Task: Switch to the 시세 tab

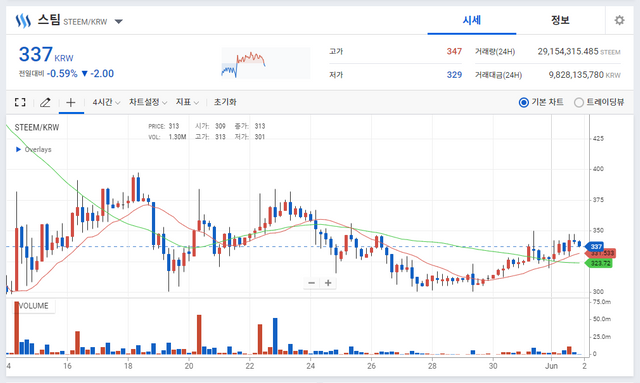Action: 471,20
